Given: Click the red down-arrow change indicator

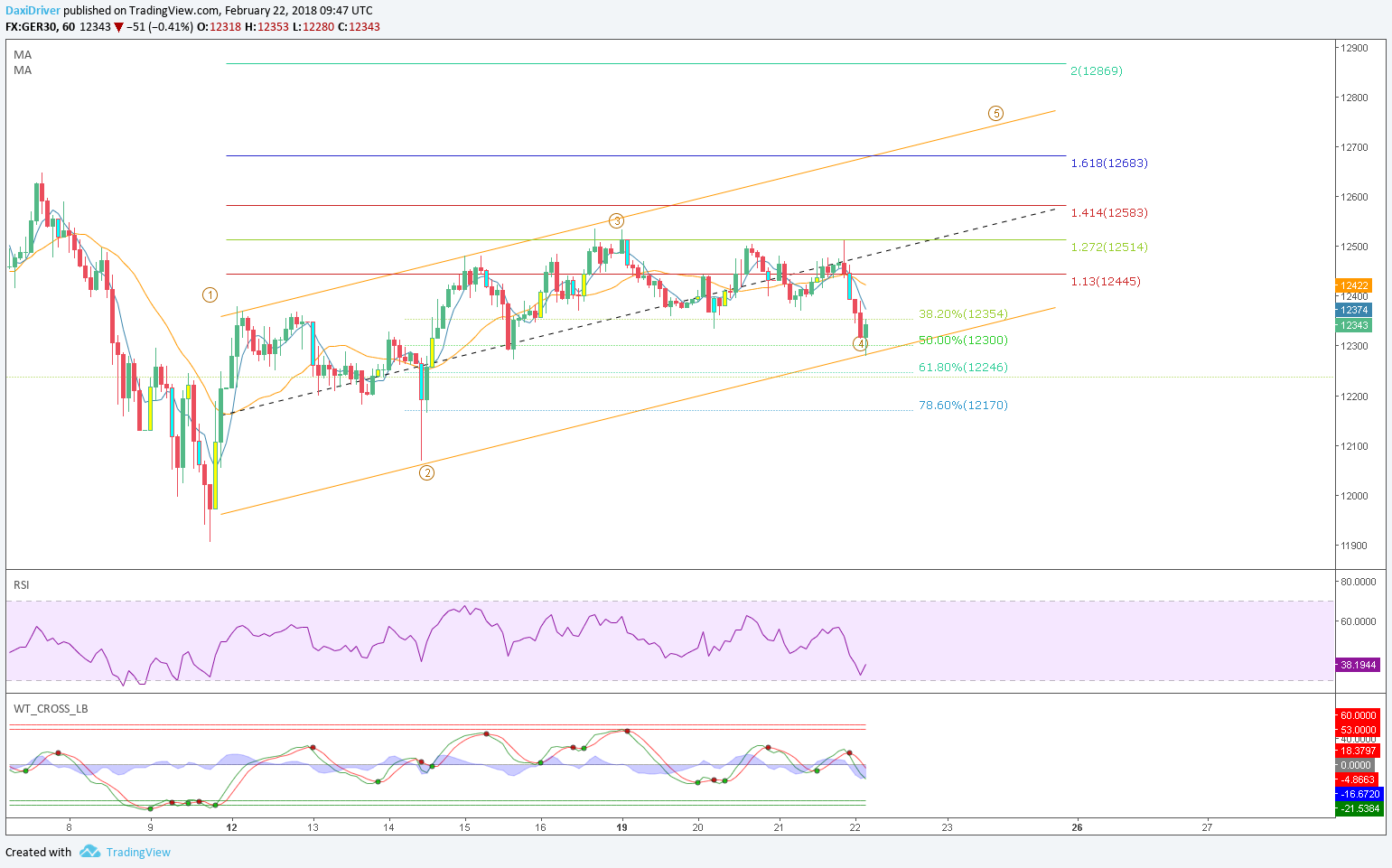Looking at the screenshot, I should tap(118, 27).
